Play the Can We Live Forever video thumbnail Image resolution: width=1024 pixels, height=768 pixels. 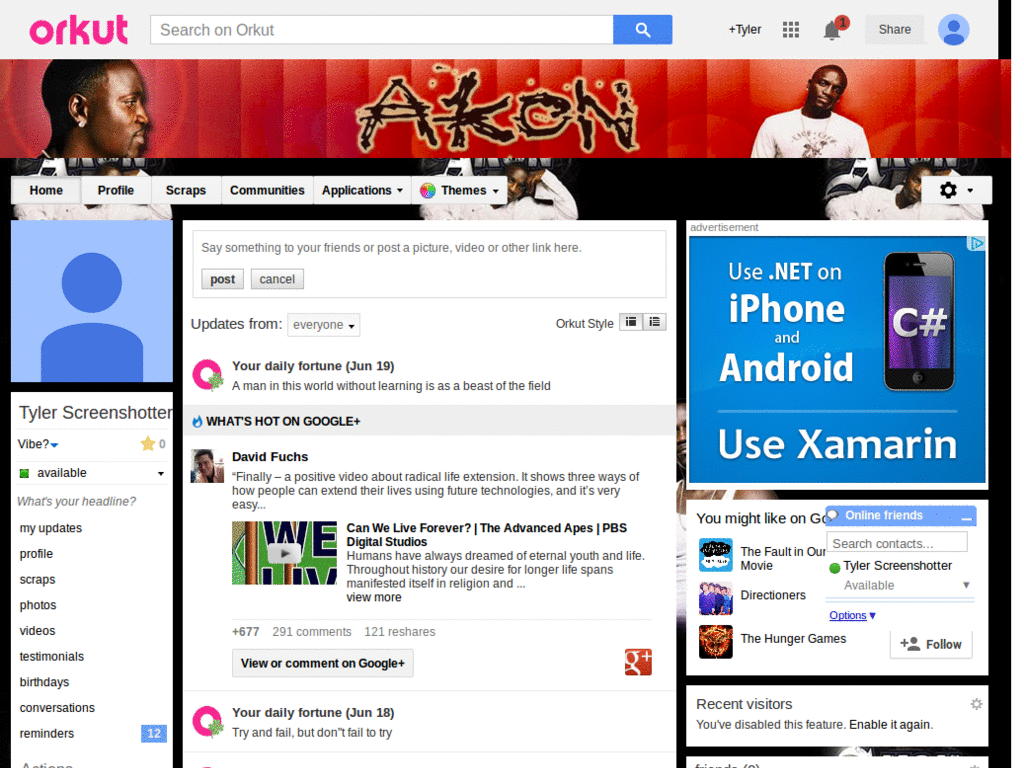tap(284, 552)
